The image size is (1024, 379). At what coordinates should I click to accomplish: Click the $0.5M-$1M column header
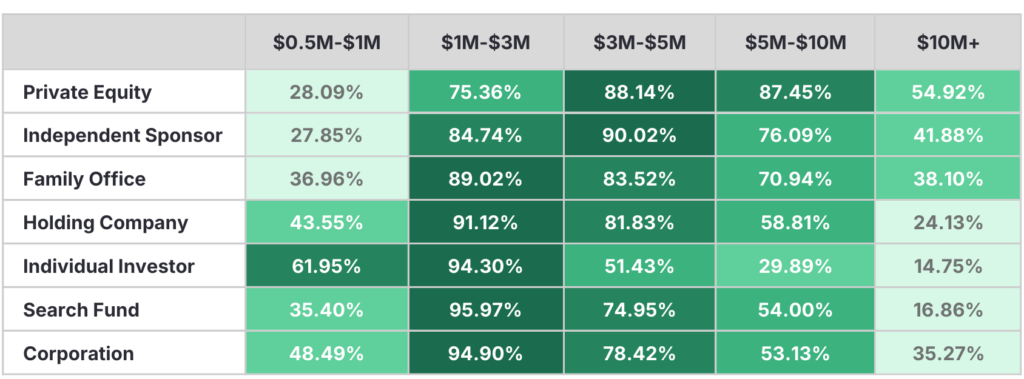tap(327, 43)
